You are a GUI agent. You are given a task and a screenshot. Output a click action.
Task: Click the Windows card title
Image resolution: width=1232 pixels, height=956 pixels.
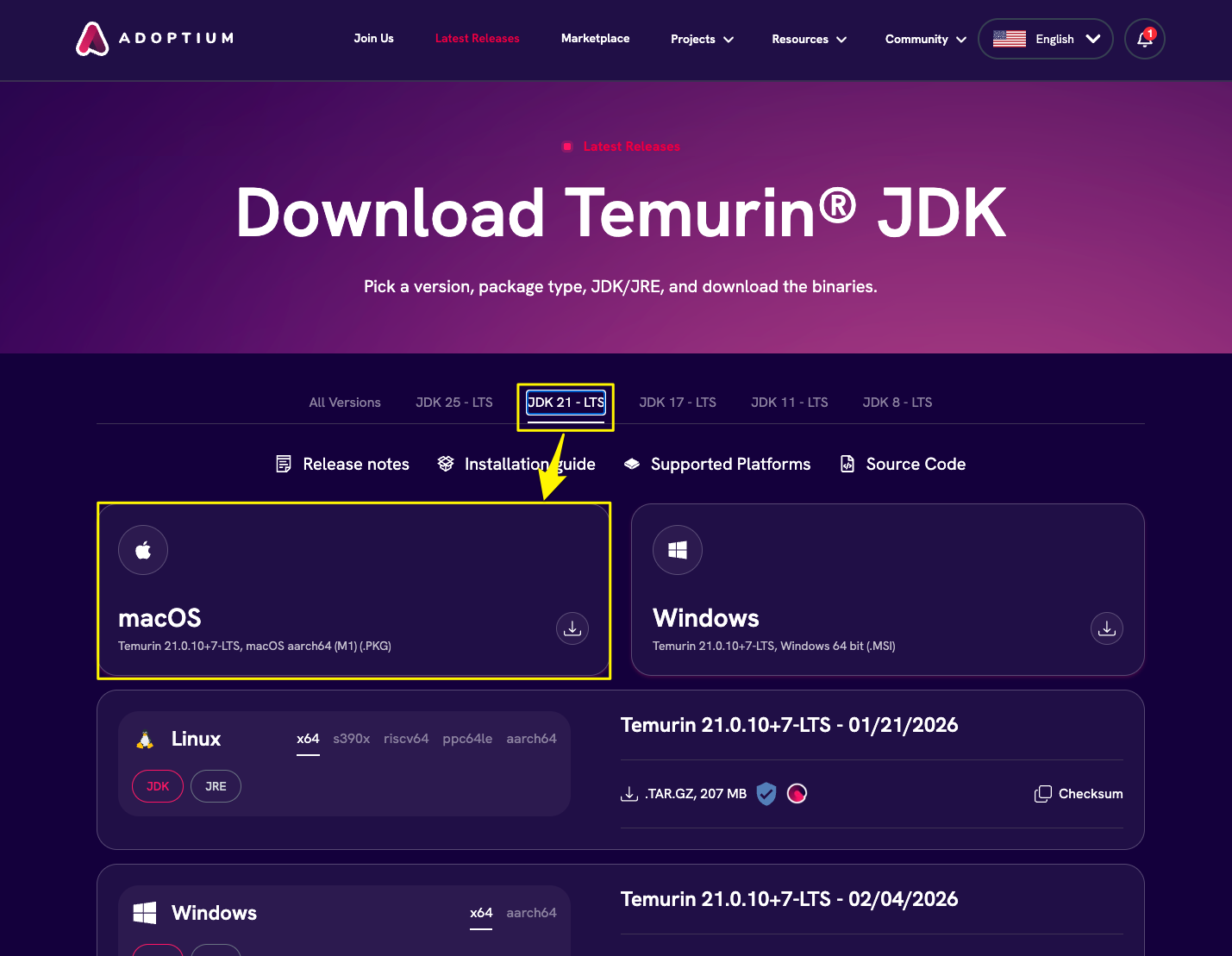(706, 618)
